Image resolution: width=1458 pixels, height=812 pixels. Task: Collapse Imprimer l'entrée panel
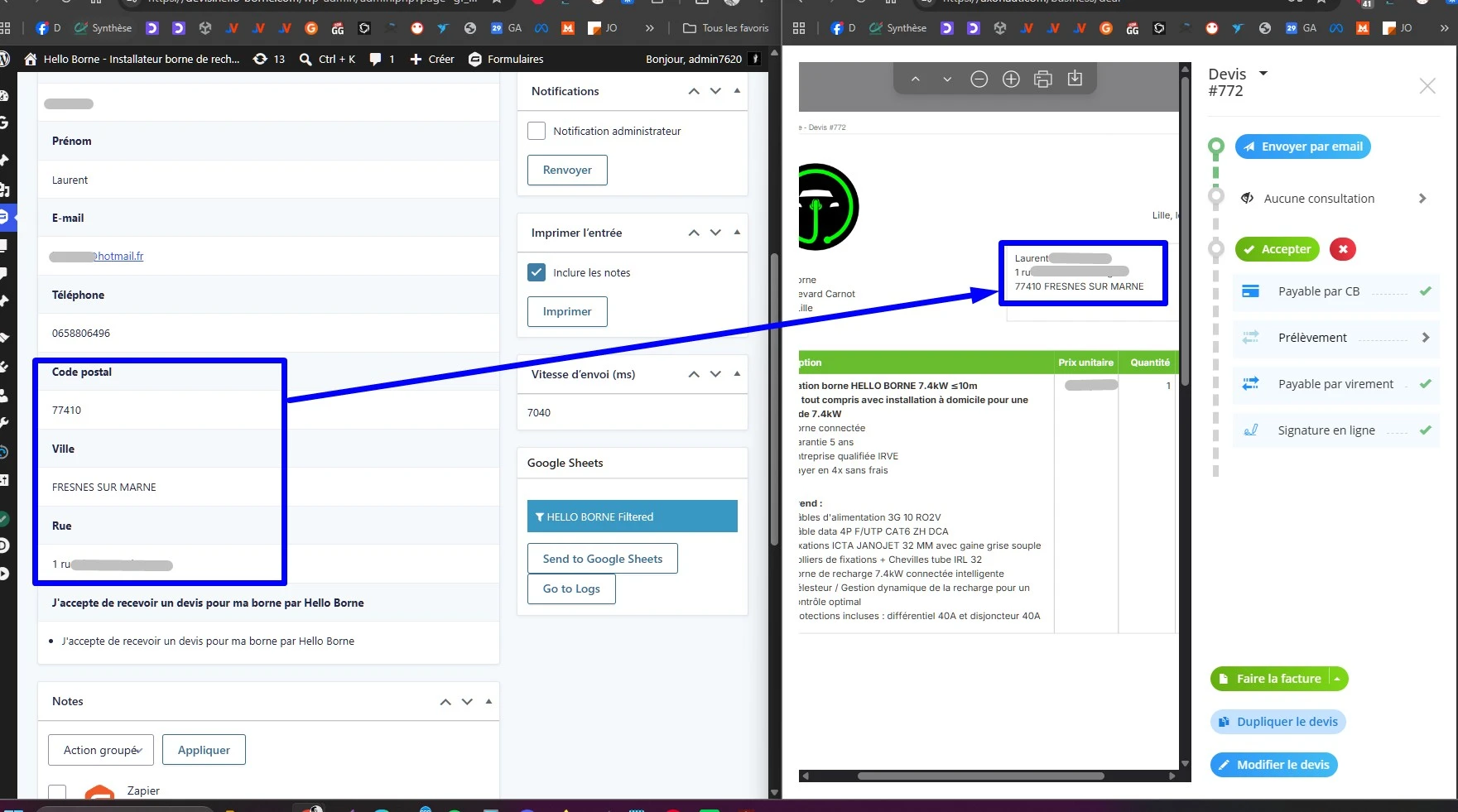click(x=737, y=232)
